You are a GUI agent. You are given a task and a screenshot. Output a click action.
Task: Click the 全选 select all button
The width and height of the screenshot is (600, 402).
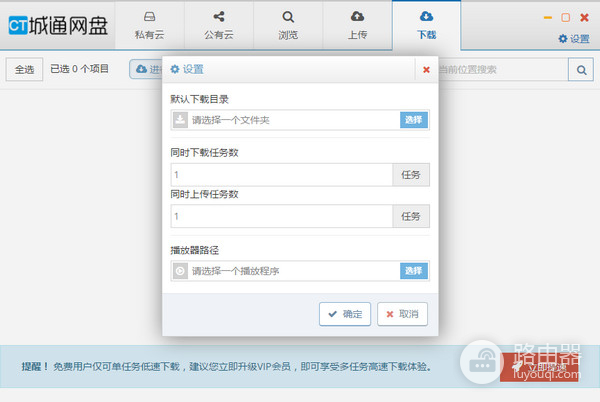24,69
